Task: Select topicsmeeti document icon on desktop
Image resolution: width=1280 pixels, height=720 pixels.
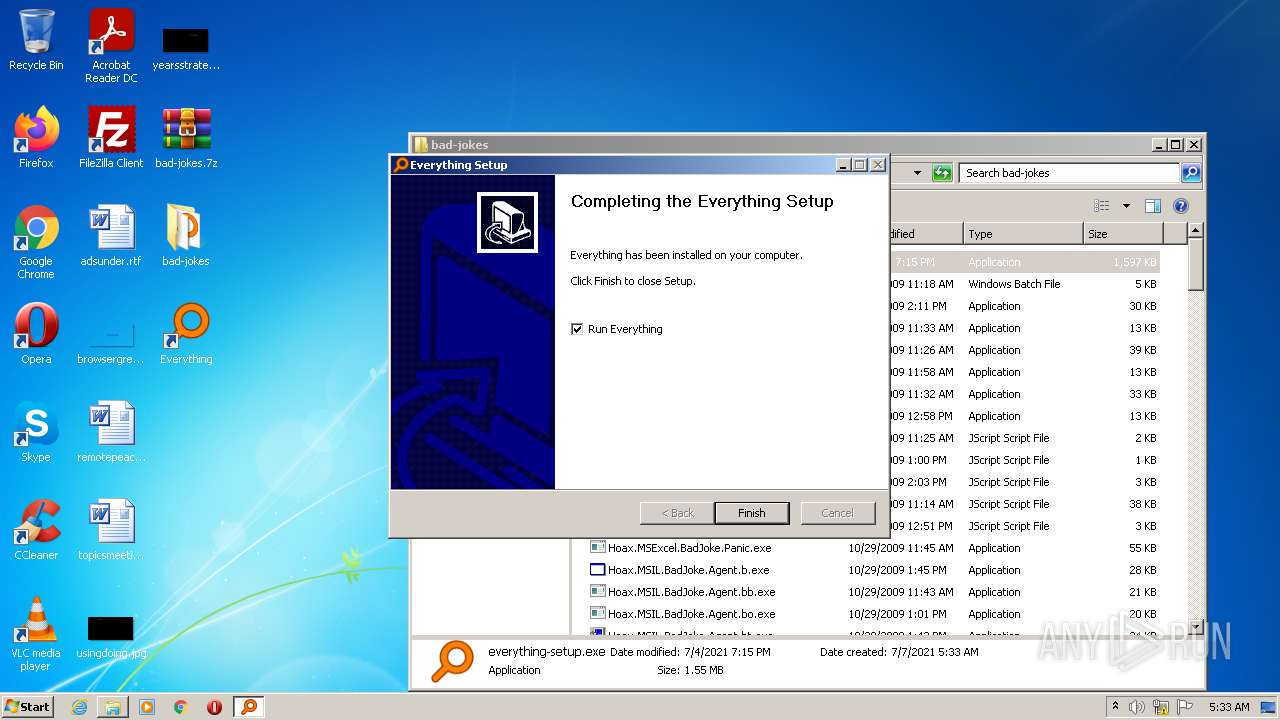Action: pos(111,530)
